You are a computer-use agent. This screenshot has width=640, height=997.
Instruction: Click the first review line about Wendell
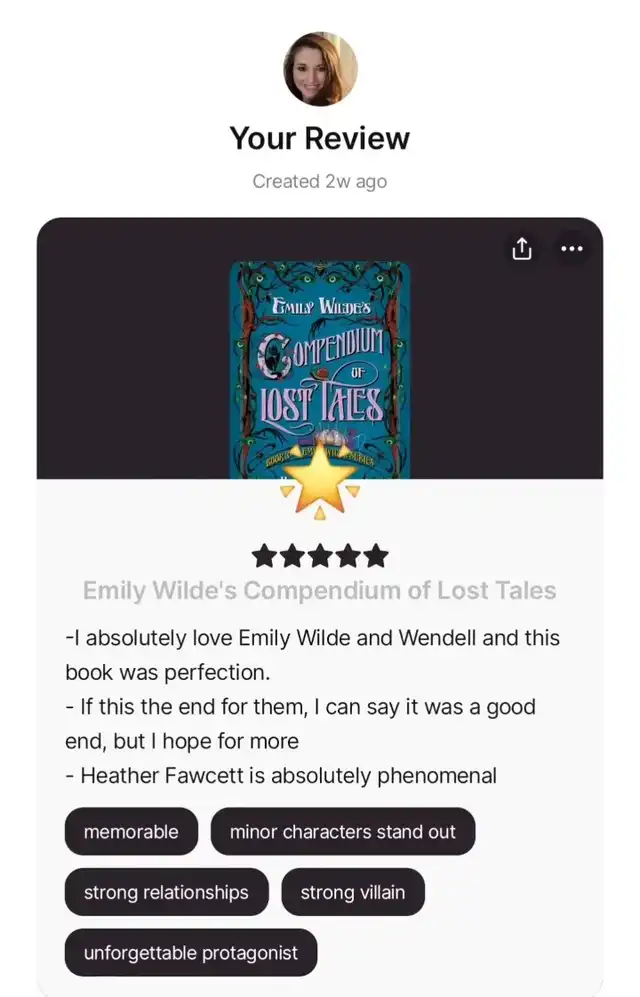(x=313, y=655)
